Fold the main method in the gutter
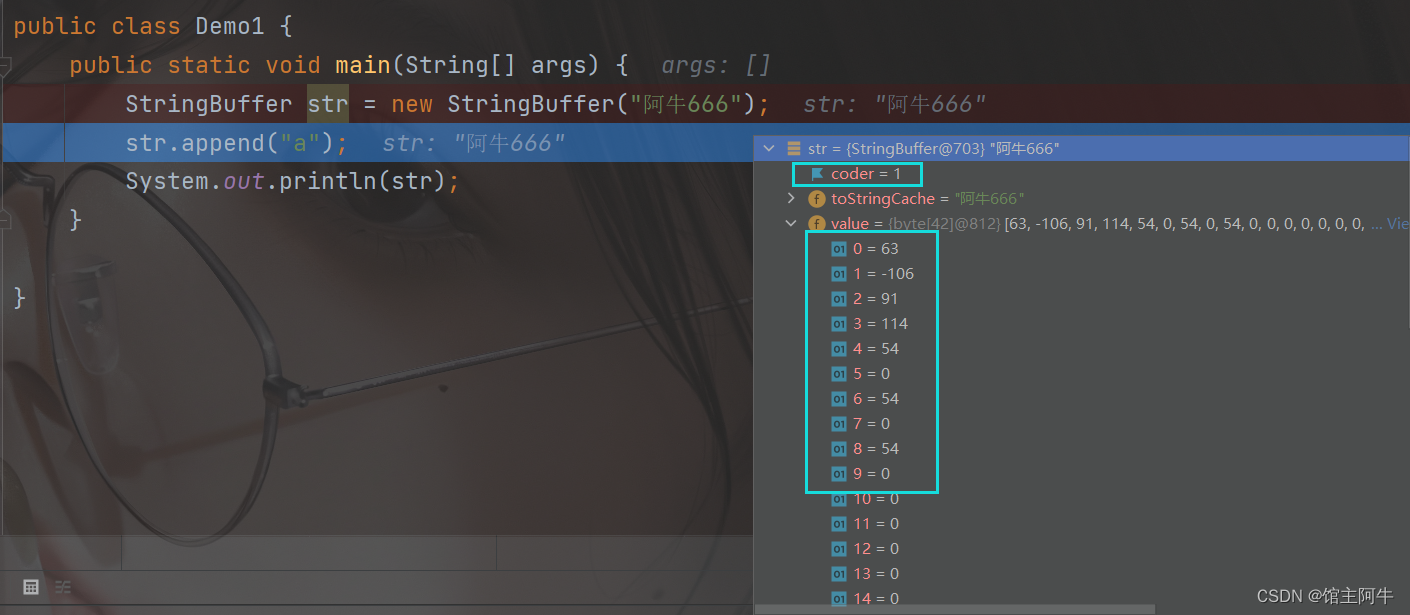Viewport: 1410px width, 615px height. (5, 66)
